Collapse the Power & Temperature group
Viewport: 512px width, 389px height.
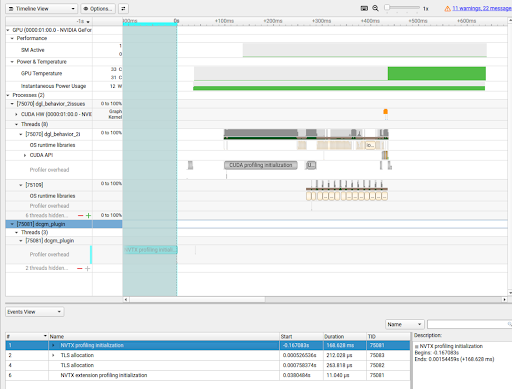(12, 62)
